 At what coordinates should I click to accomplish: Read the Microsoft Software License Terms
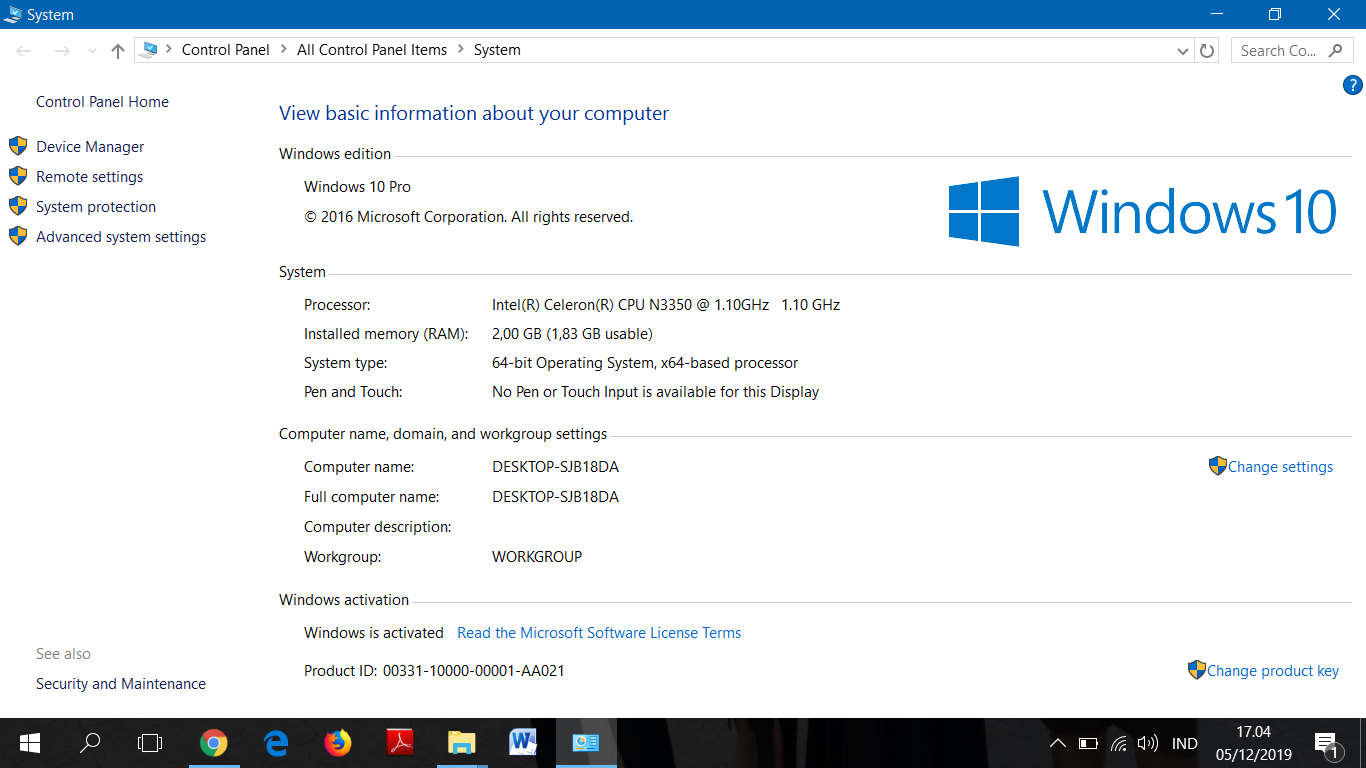tap(598, 633)
